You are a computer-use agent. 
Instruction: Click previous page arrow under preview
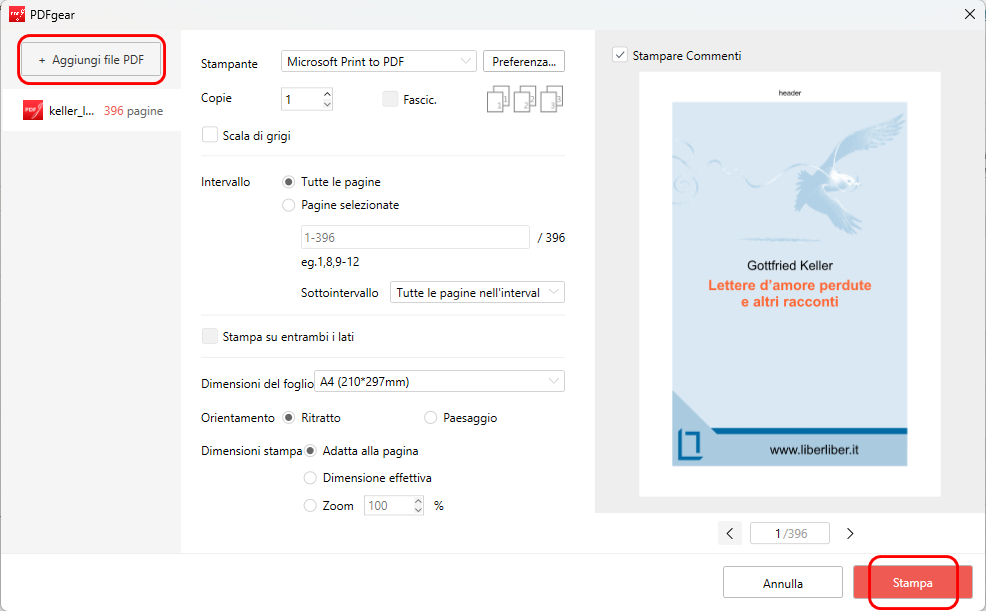point(729,533)
